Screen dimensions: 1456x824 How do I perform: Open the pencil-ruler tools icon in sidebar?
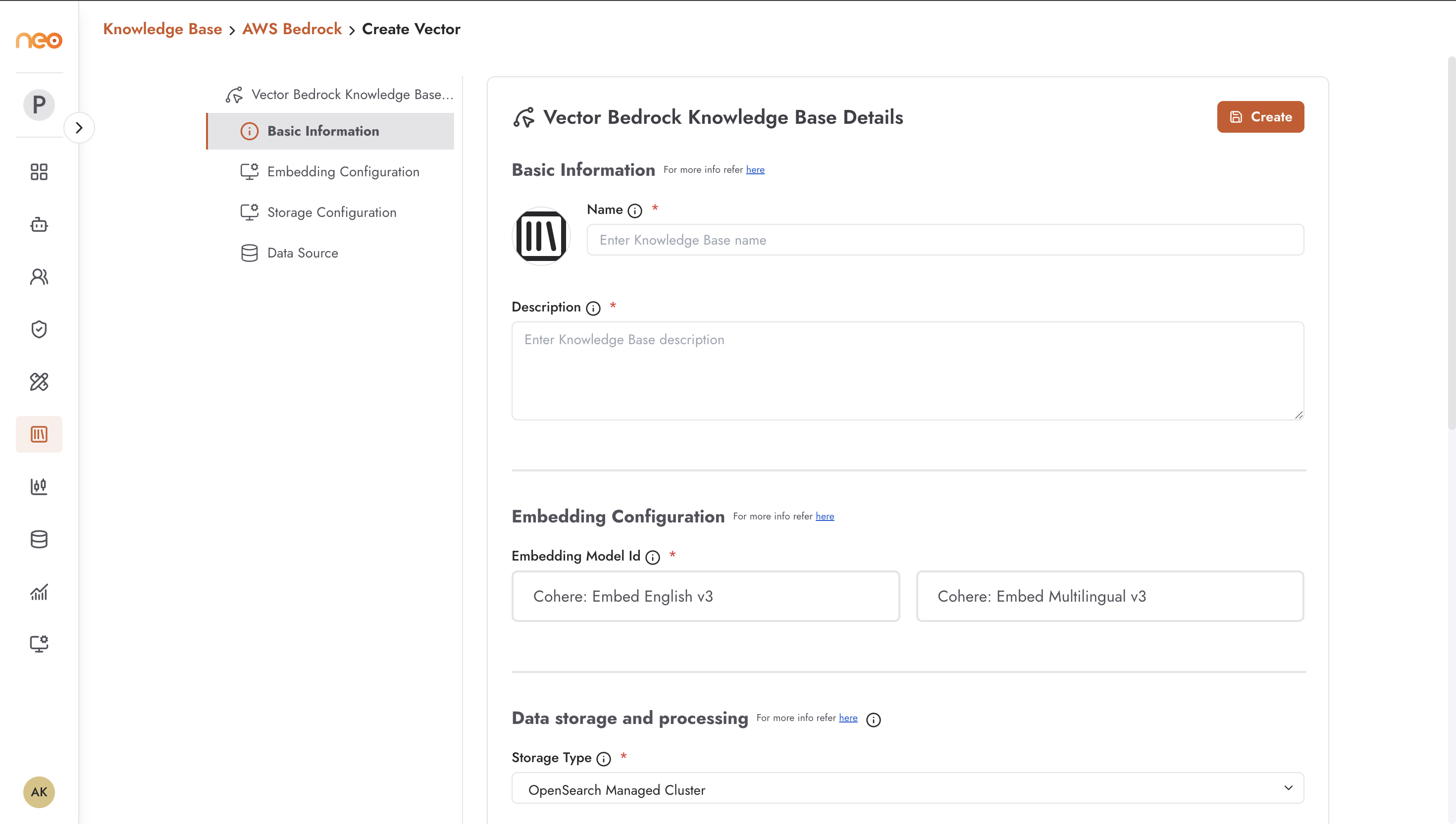coord(39,382)
